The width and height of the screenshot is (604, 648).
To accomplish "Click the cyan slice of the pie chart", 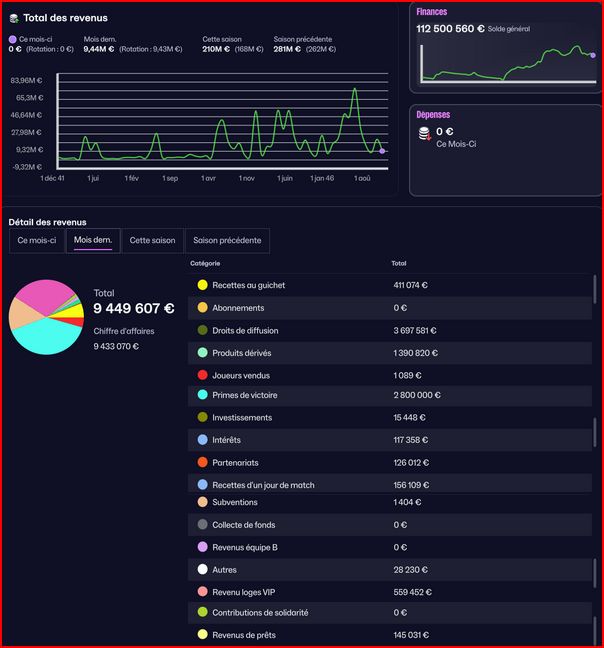I will pos(46,337).
